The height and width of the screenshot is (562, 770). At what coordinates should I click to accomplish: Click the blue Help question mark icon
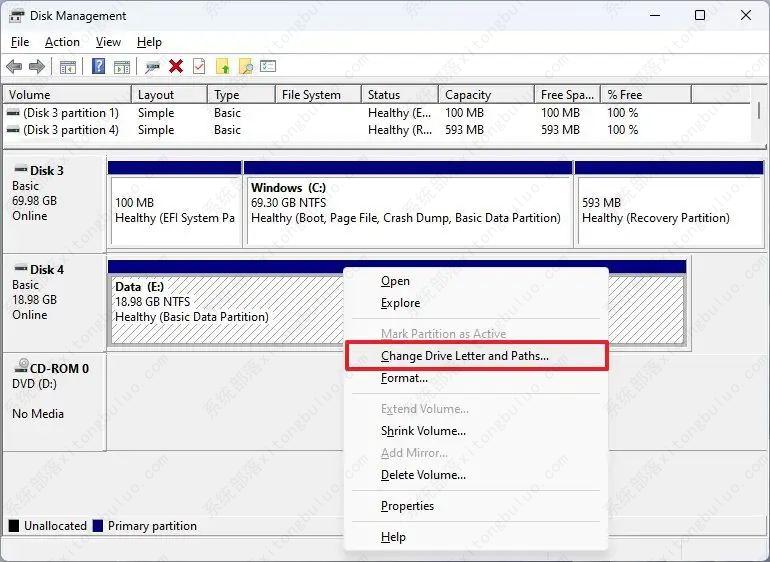click(x=98, y=67)
